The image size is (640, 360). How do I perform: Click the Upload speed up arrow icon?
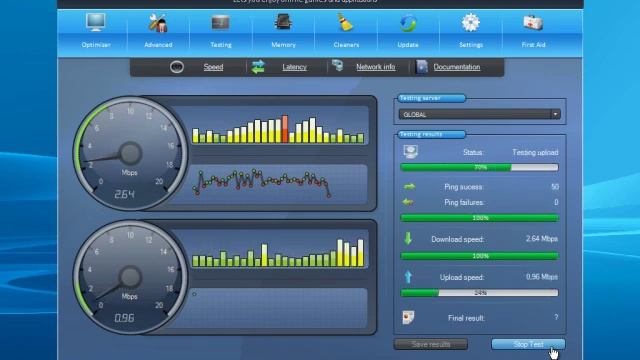click(x=408, y=277)
